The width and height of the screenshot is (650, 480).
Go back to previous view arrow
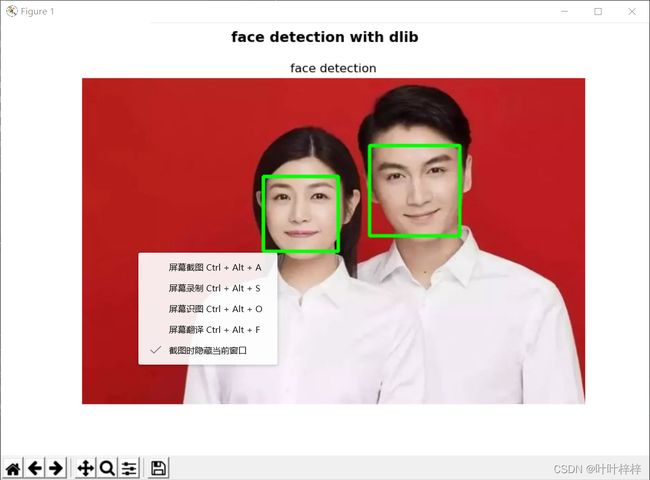click(x=34, y=468)
